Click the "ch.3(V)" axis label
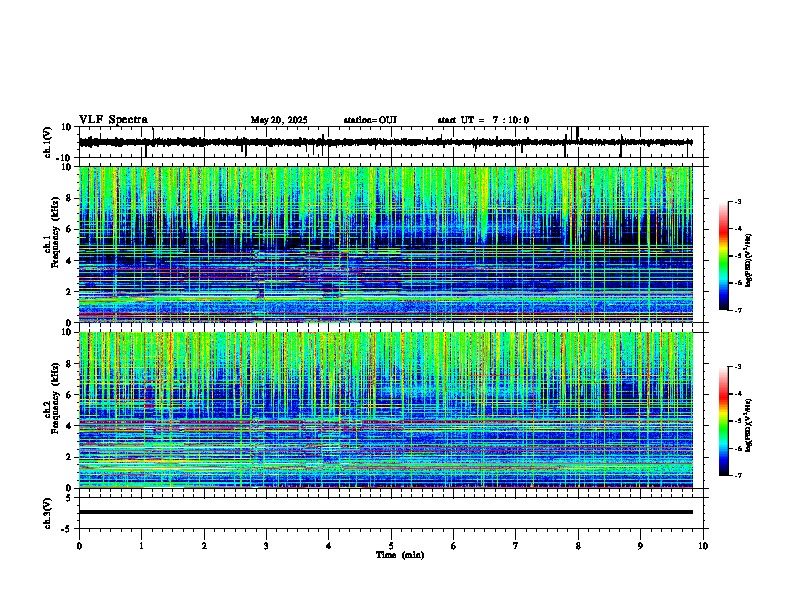This screenshot has height=612, width=792. click(x=48, y=513)
